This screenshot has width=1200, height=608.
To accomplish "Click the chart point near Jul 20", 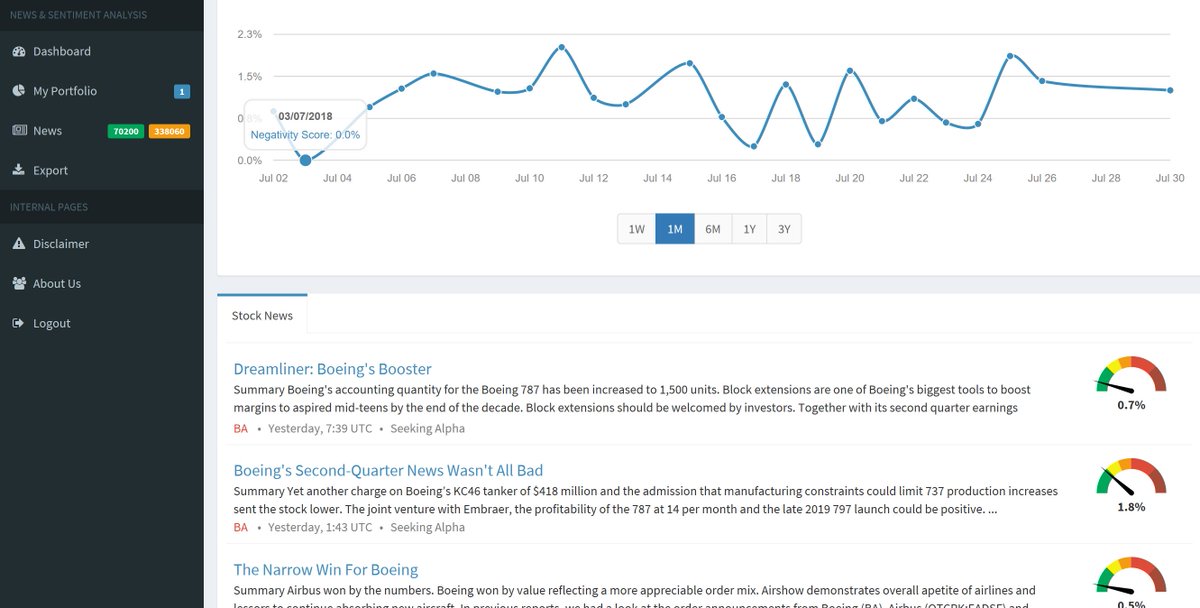I will 850,71.
